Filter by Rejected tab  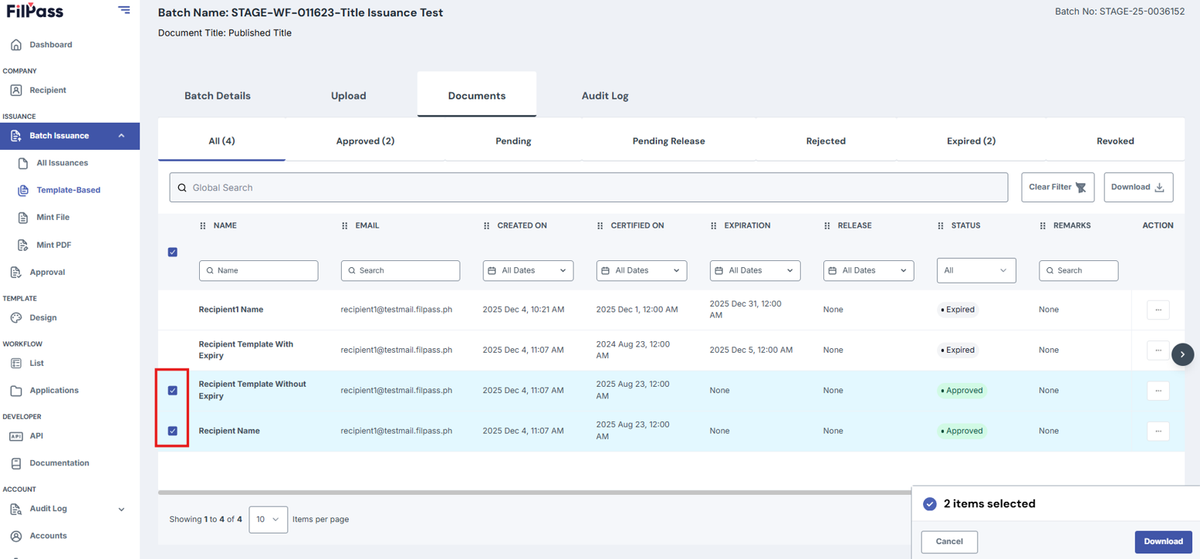click(826, 141)
